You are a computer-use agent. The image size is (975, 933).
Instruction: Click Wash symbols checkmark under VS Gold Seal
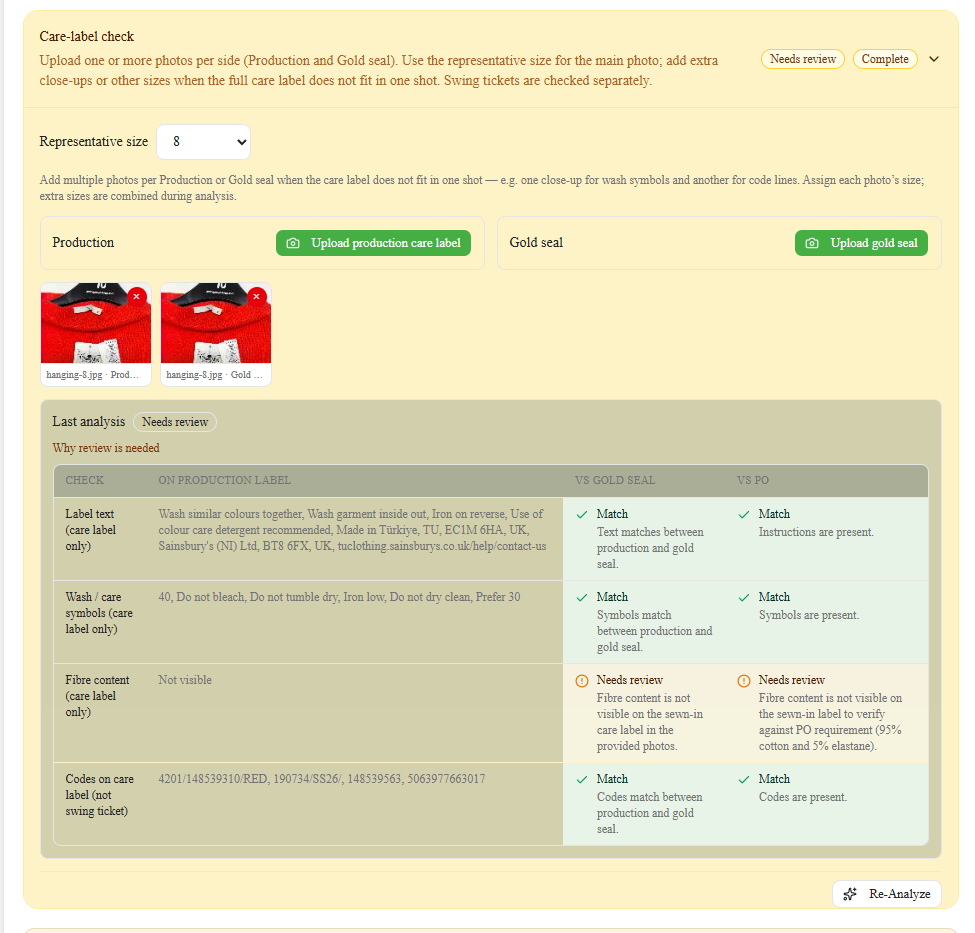[582, 598]
